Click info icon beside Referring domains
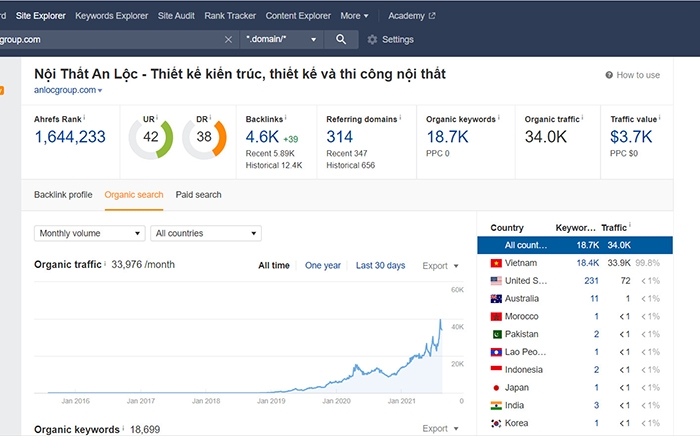 (x=400, y=117)
